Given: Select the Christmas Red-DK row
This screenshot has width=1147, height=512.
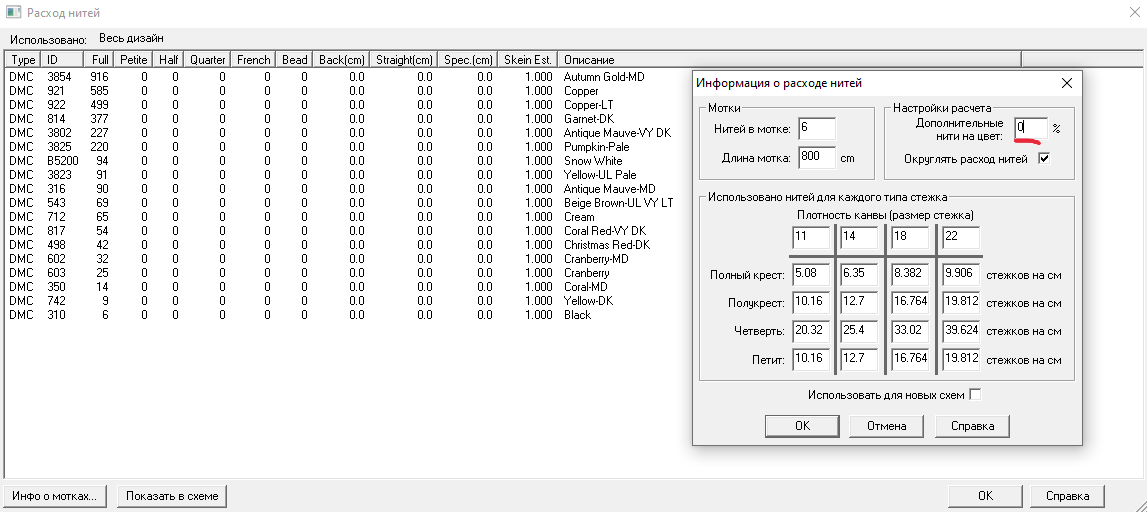Looking at the screenshot, I should [x=327, y=245].
